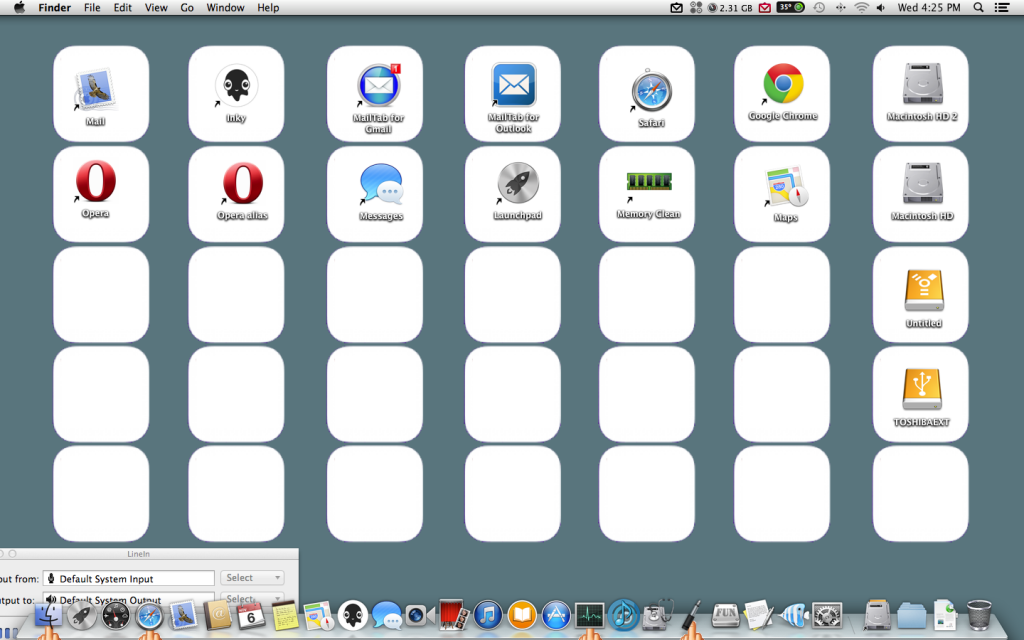Viewport: 1024px width, 640px height.
Task: Open Dashboard from the Dock
Action: [x=116, y=615]
